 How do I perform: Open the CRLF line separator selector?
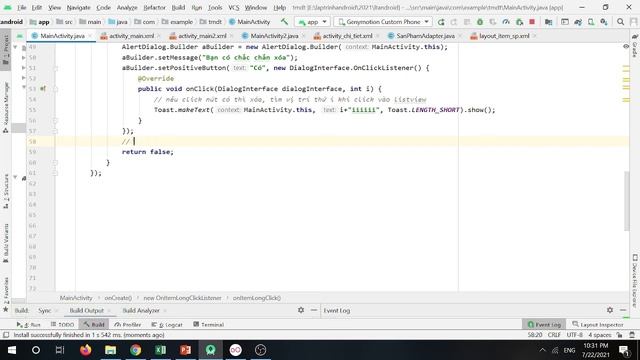554,335
